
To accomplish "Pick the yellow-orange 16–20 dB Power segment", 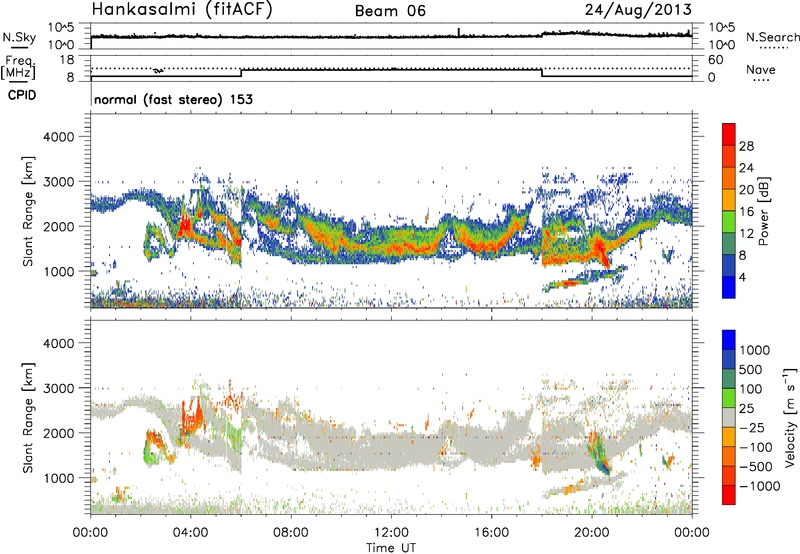I will click(x=729, y=199).
